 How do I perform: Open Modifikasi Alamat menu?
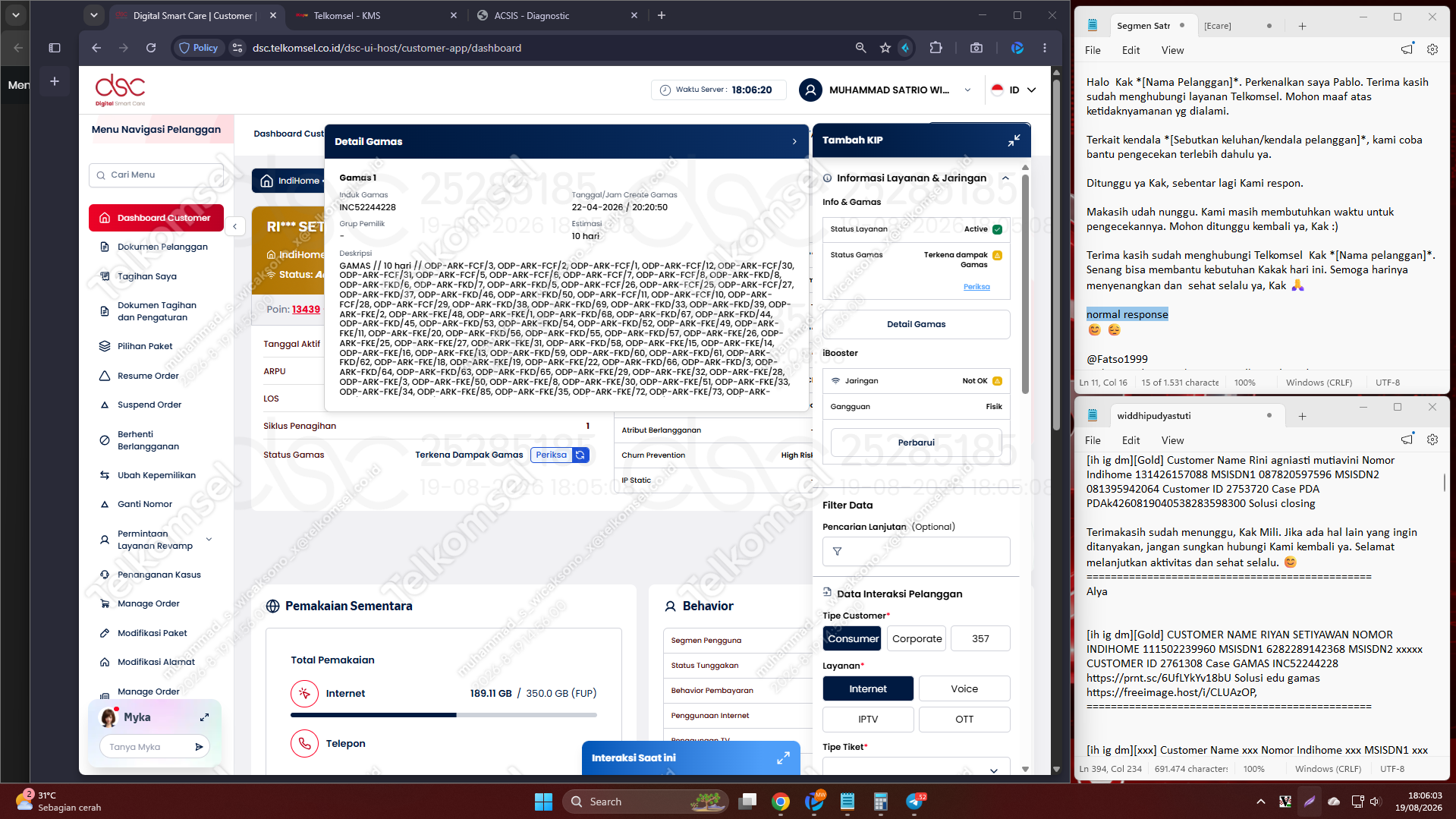pos(156,662)
